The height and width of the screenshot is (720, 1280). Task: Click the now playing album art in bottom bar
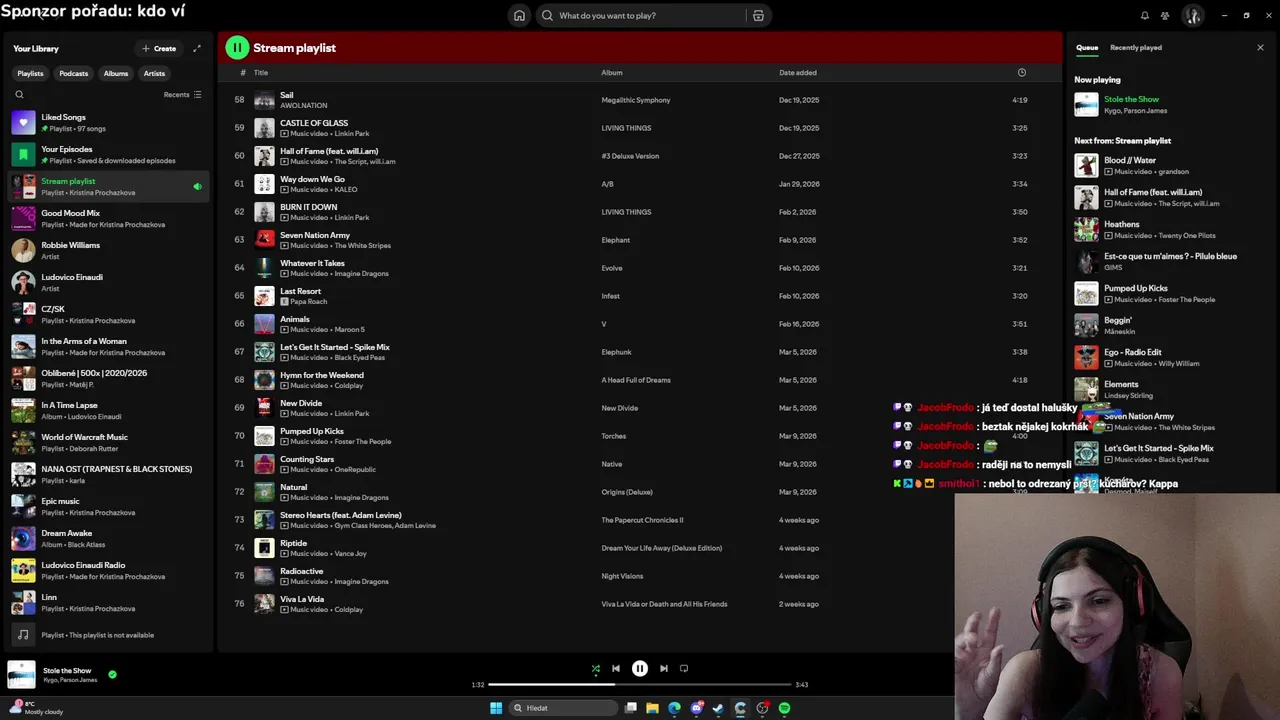click(x=21, y=675)
